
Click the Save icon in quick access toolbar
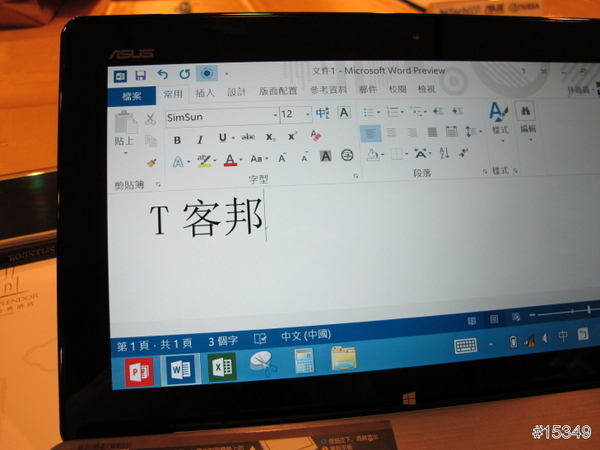pyautogui.click(x=140, y=75)
